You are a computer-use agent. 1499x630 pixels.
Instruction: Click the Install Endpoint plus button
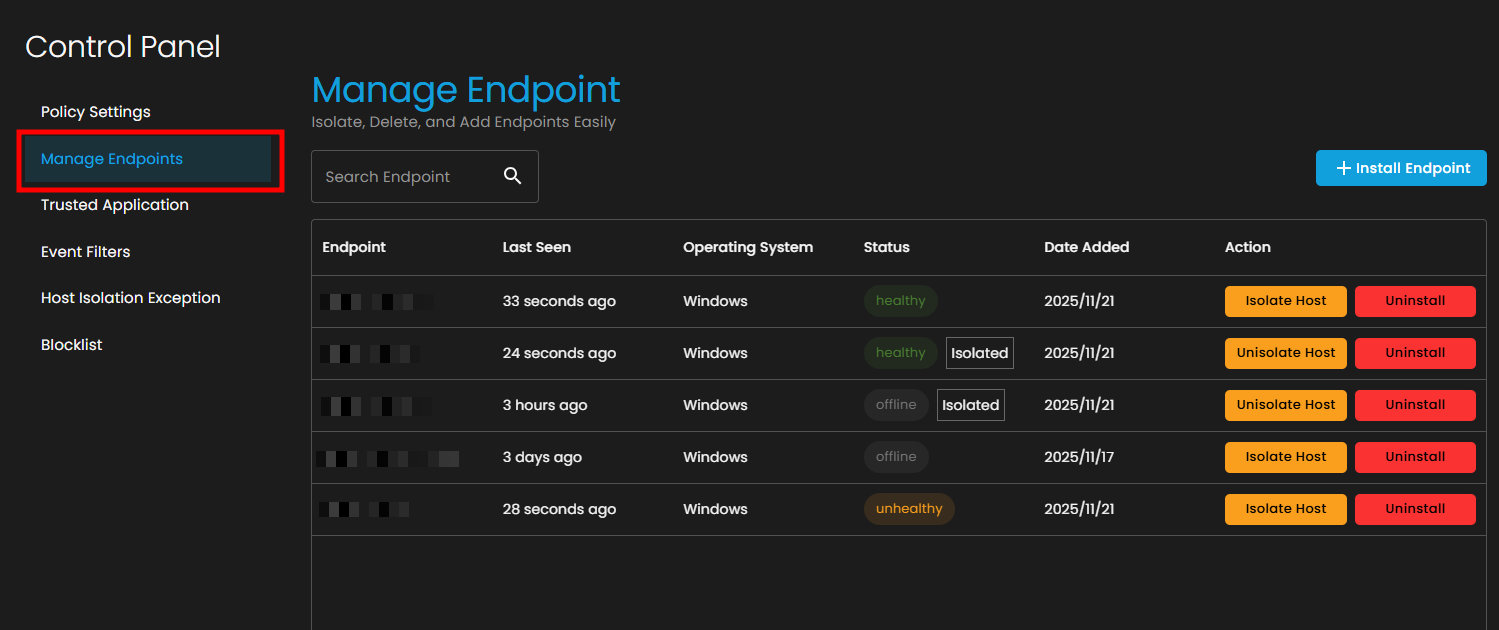click(x=1400, y=168)
